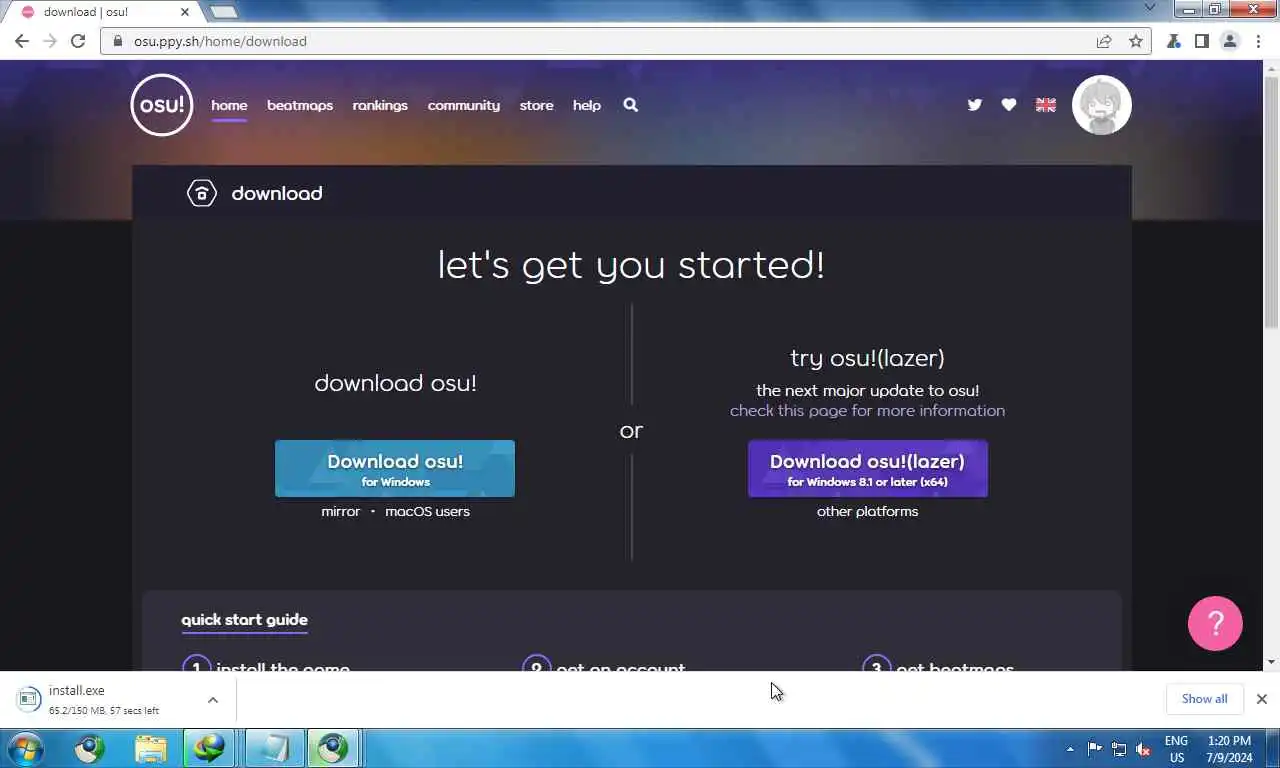
Task: Open the mirror download link
Action: click(340, 511)
